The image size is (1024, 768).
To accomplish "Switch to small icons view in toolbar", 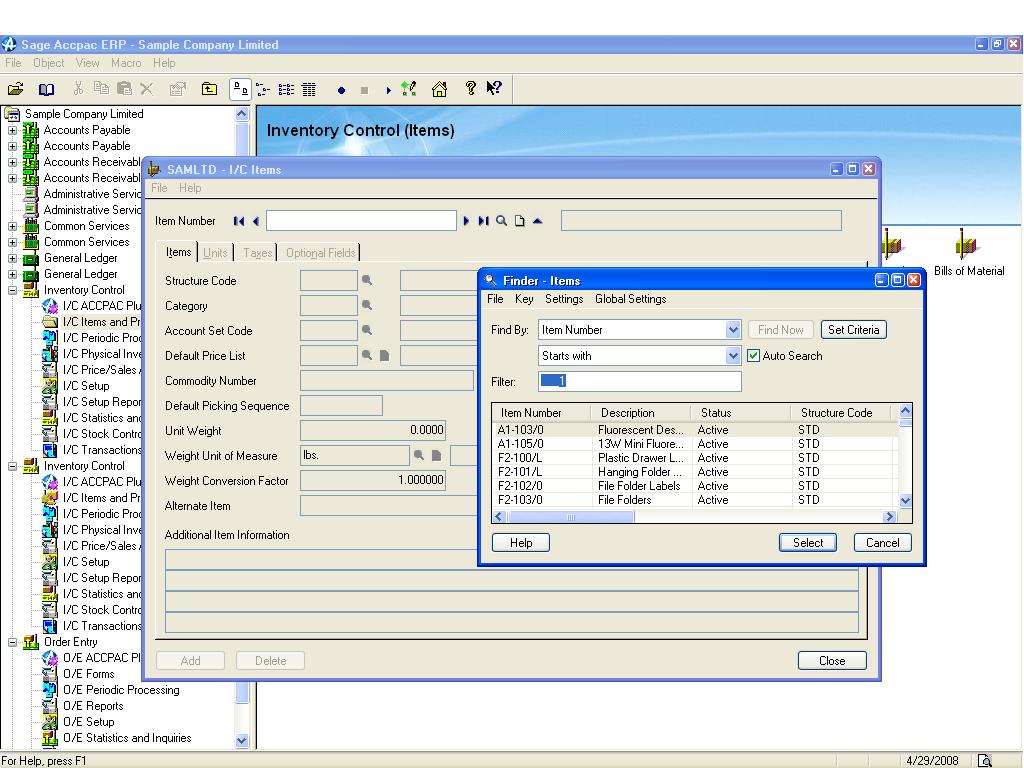I will tap(263, 89).
